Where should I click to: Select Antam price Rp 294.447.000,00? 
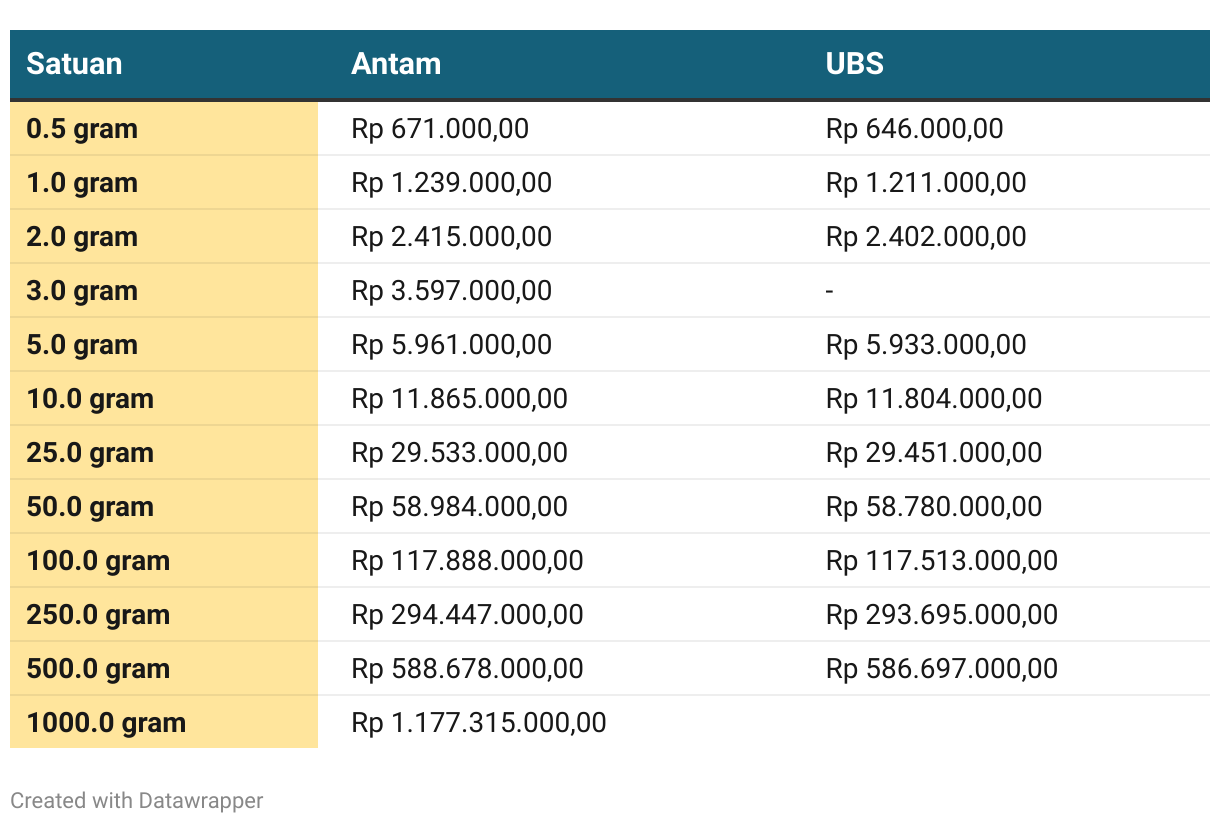tap(468, 615)
